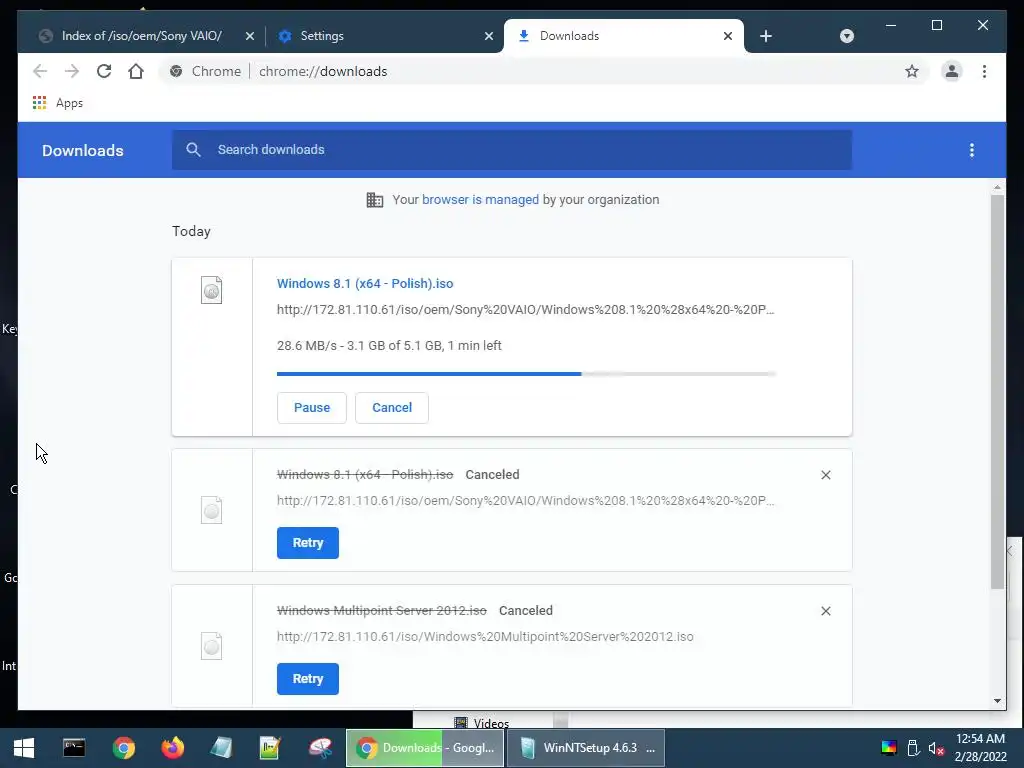
Task: Open the clock showing 12:54 AM
Action: (980, 748)
